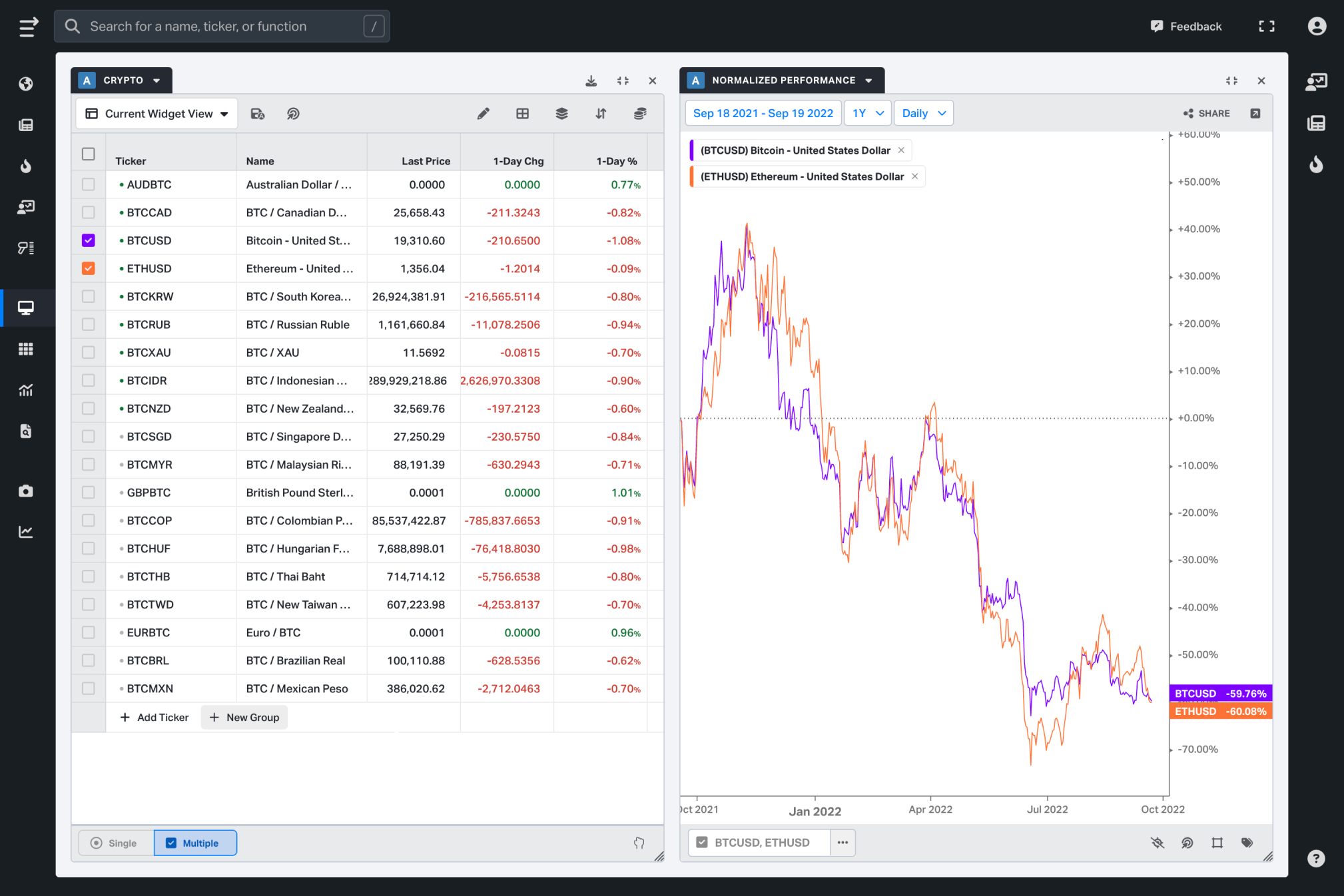Viewport: 1344px width, 896px height.
Task: Expand the CRYPTO widget title dropdown
Action: [x=157, y=81]
